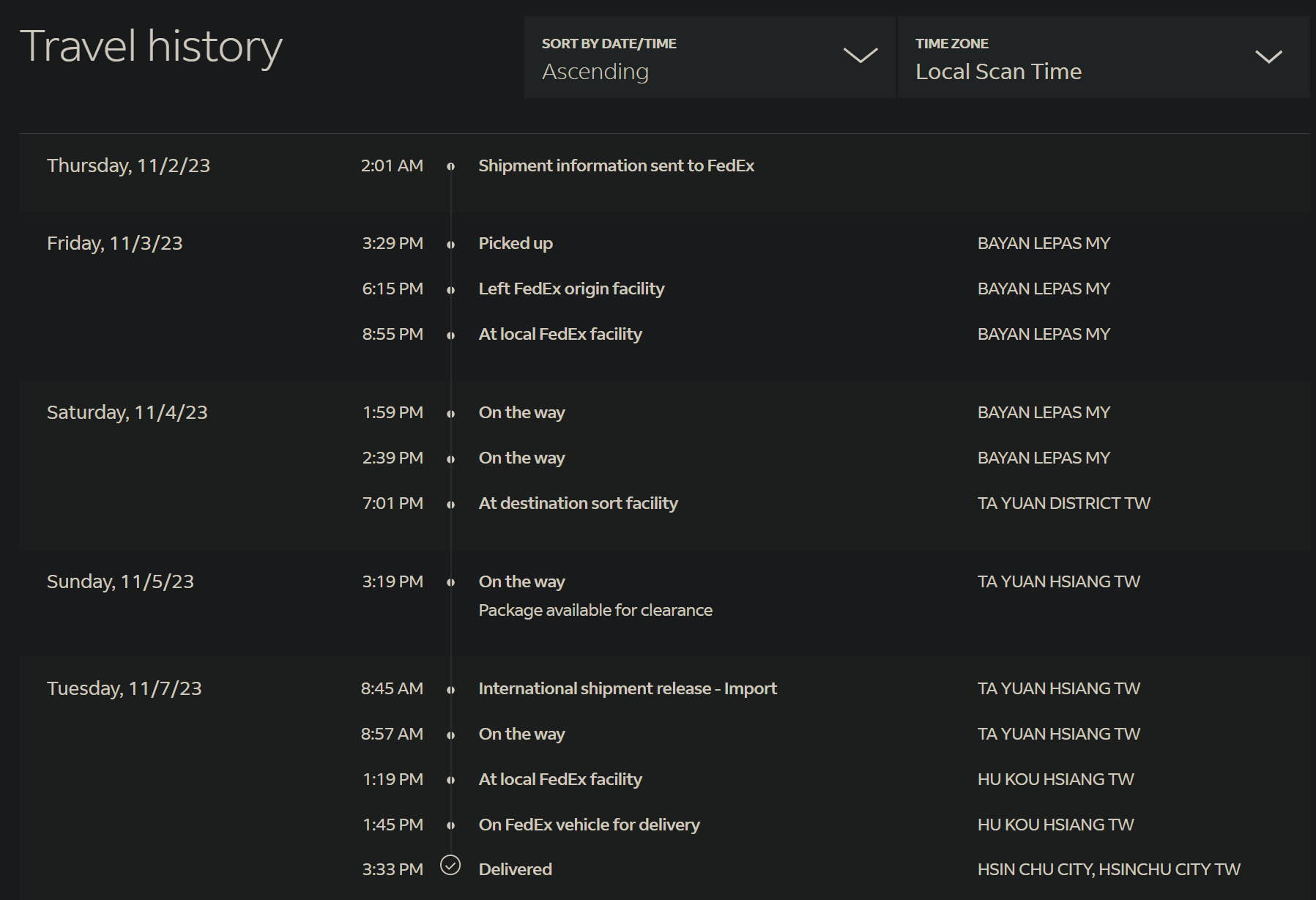Click 'Shipment information sent to FedEx' text
The width and height of the screenshot is (1316, 900).
pos(616,166)
